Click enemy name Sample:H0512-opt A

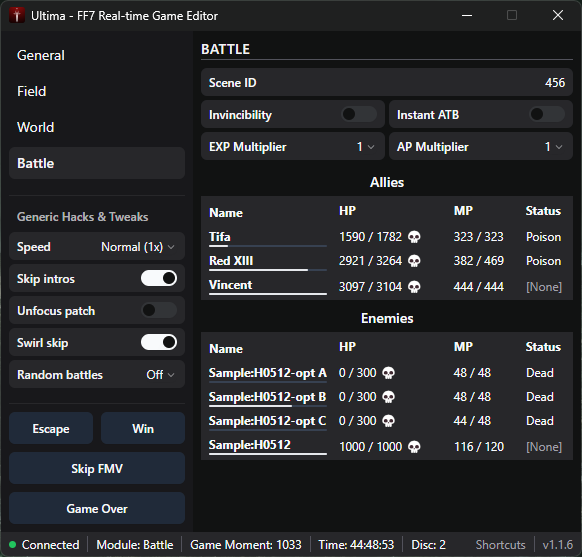tap(268, 373)
